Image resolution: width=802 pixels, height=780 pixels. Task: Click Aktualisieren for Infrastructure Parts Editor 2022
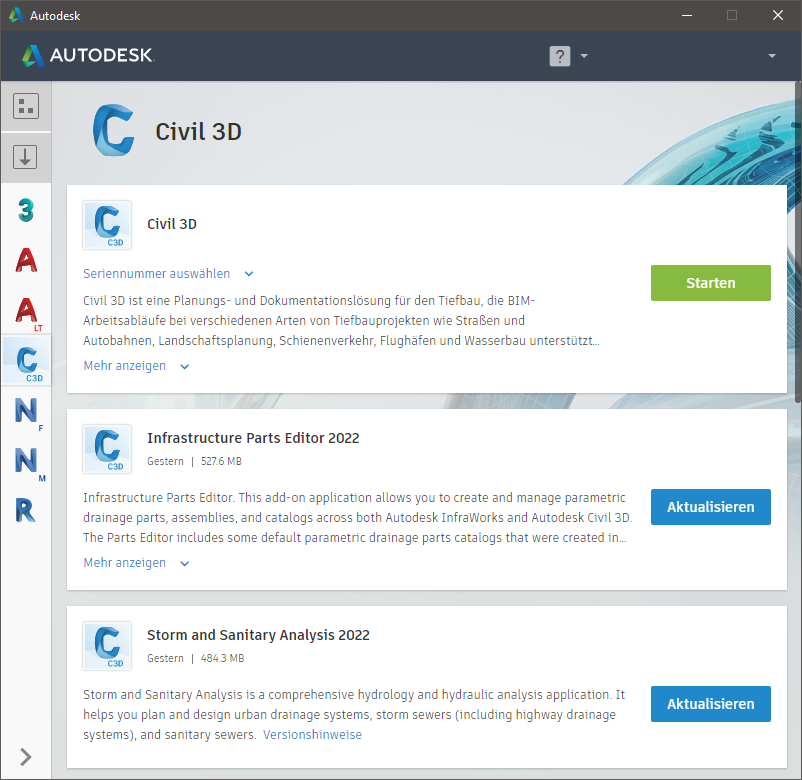pyautogui.click(x=710, y=507)
